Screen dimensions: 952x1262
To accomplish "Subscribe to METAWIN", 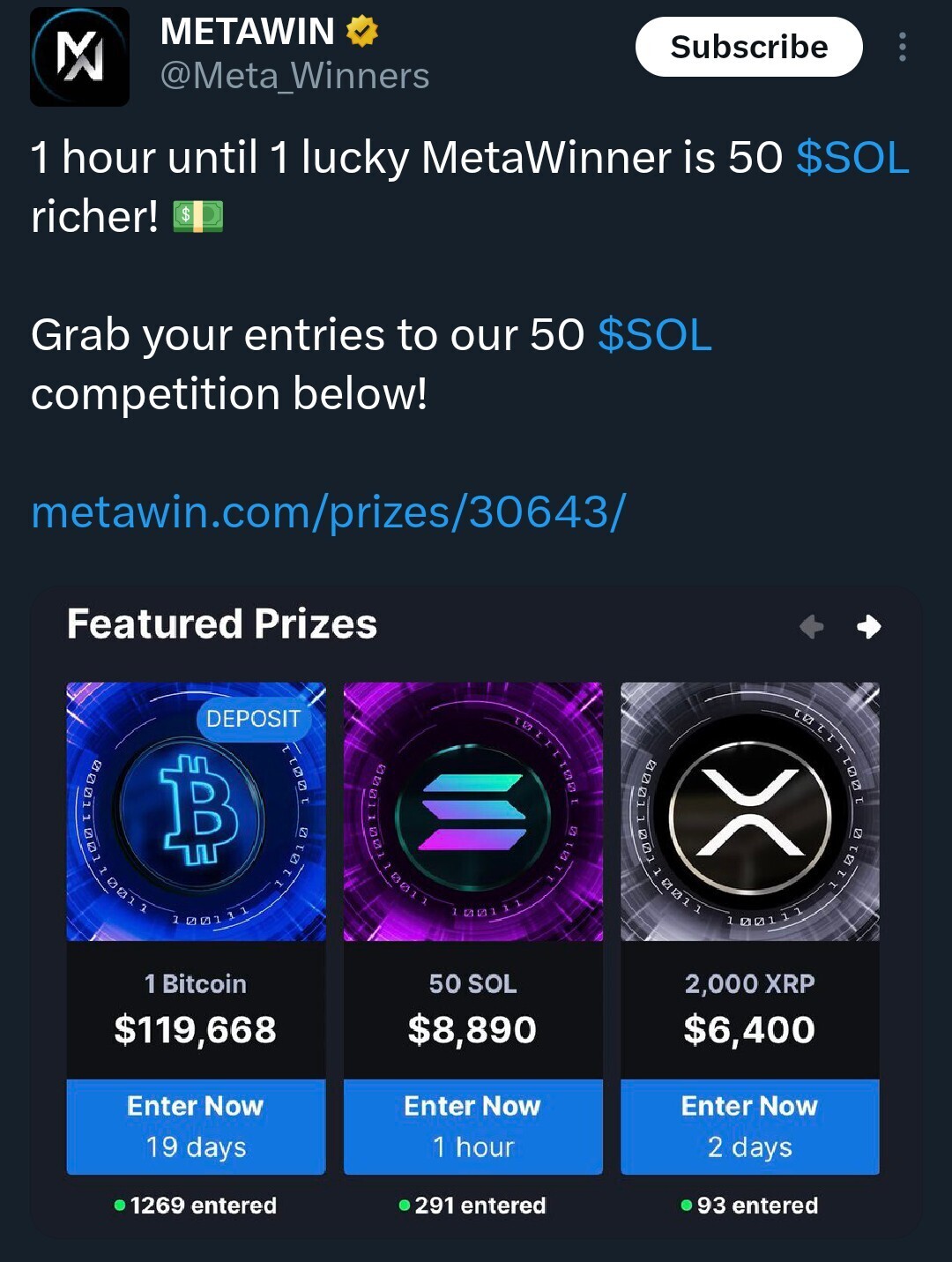I will tap(749, 47).
